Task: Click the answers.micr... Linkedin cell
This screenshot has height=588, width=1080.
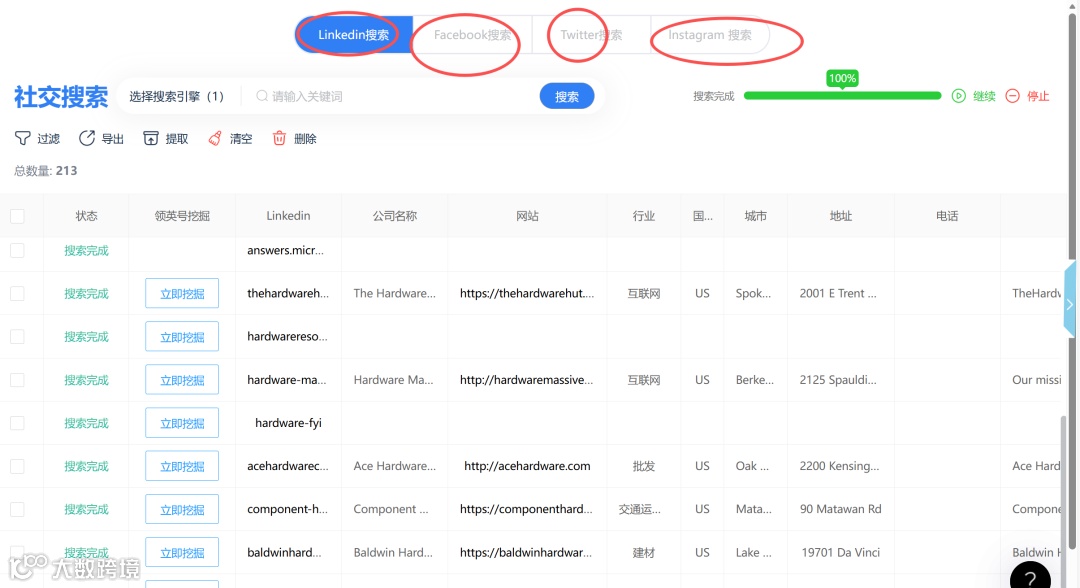Action: 286,251
